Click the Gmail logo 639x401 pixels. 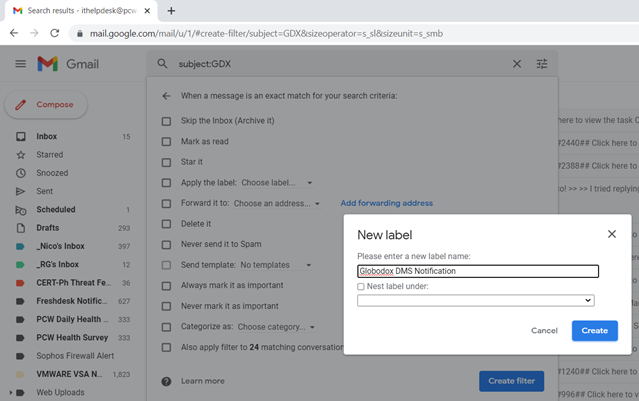pyautogui.click(x=68, y=64)
